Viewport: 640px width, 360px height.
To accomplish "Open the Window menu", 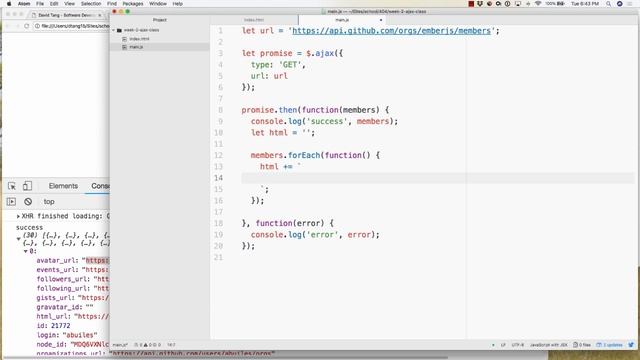I will tap(158, 4).
